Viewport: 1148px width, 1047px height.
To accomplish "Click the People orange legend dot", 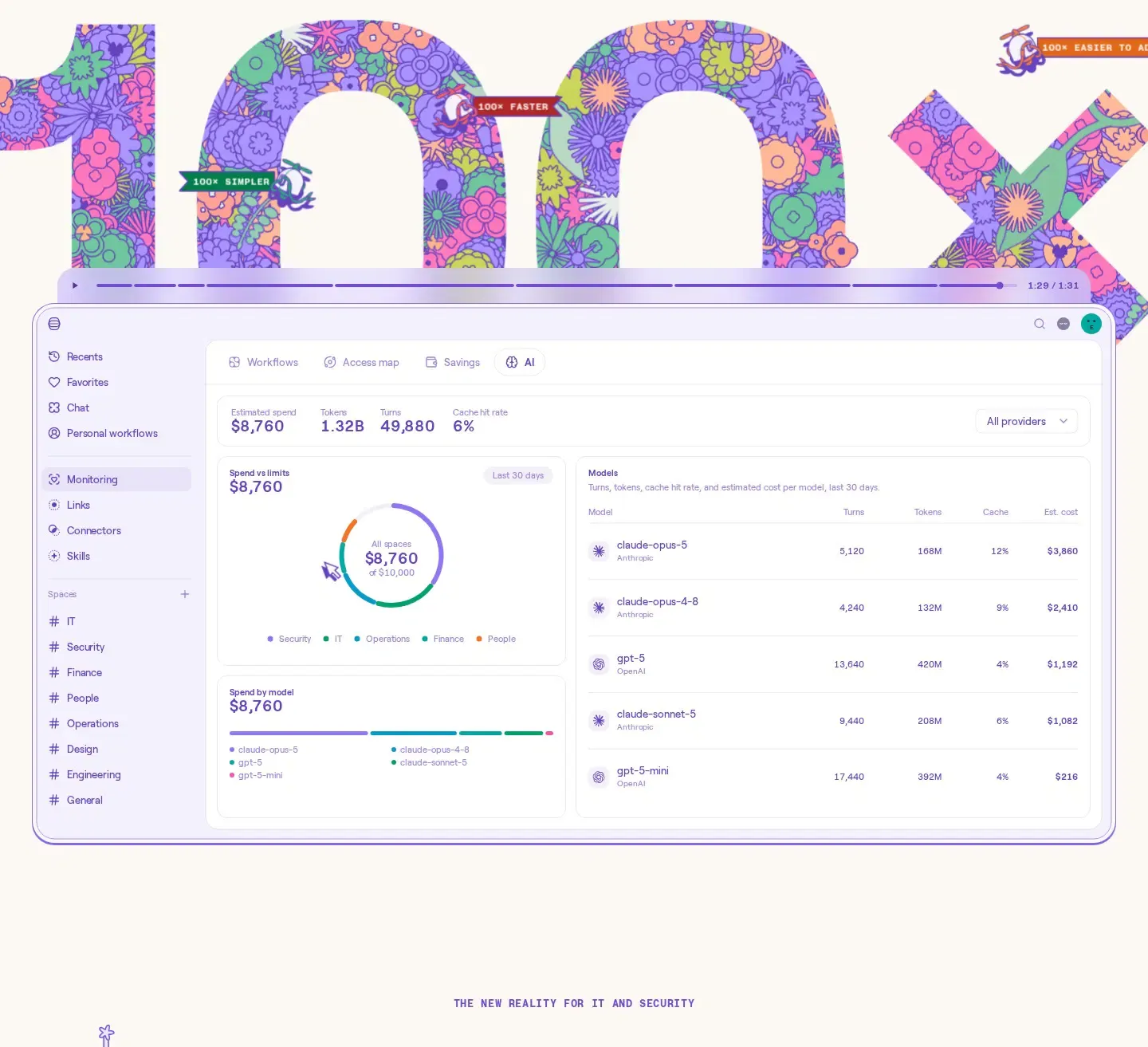I will point(479,639).
